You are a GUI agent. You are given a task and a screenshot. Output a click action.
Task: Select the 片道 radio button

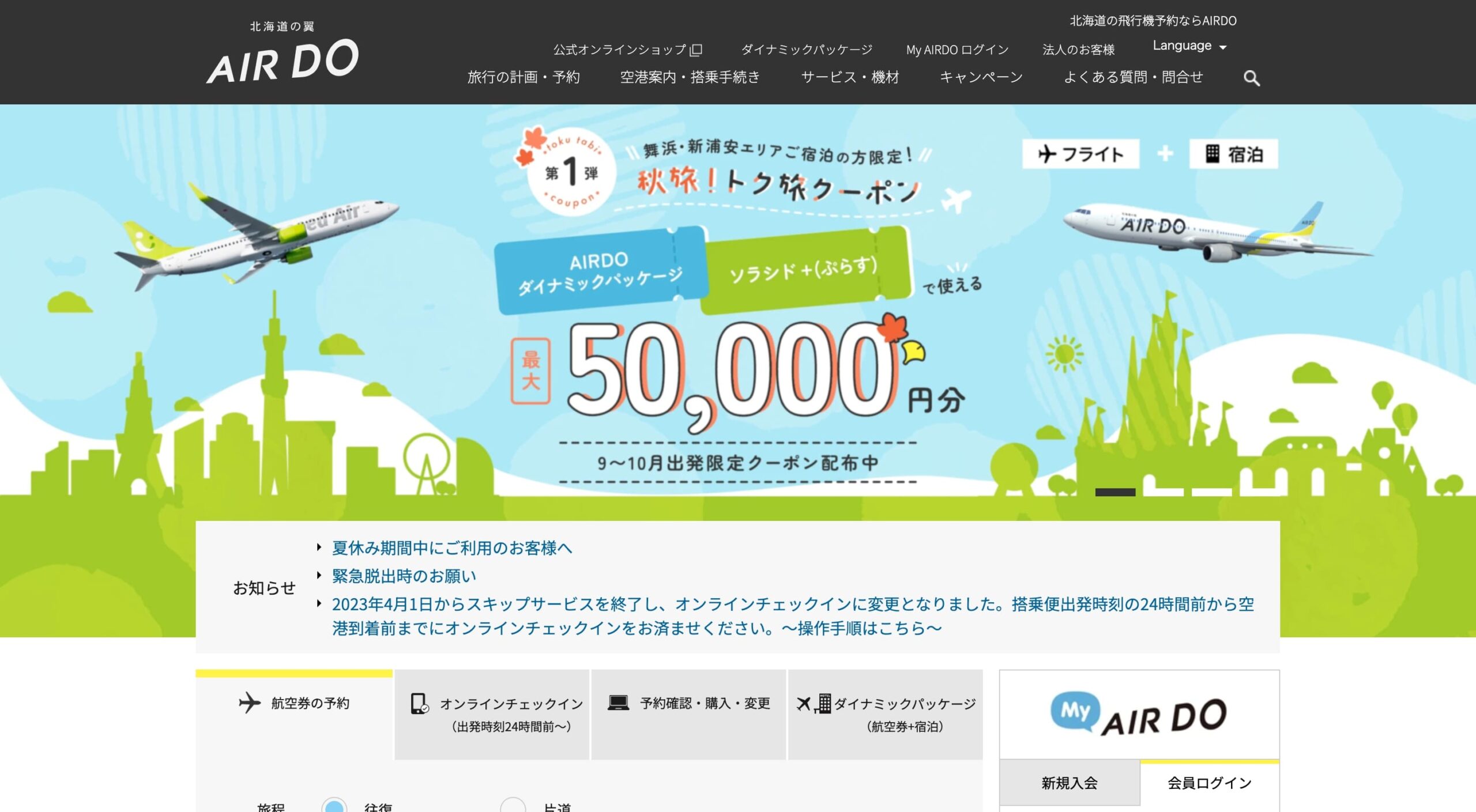513,806
